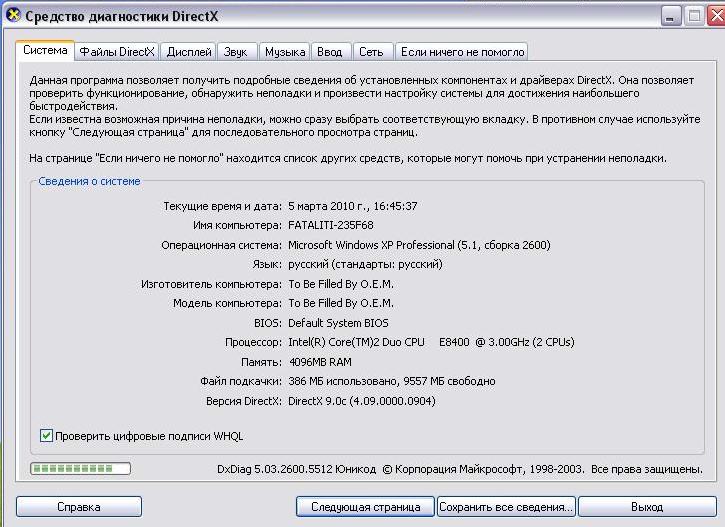
Task: Switch to the Система tab
Action: coord(45,50)
